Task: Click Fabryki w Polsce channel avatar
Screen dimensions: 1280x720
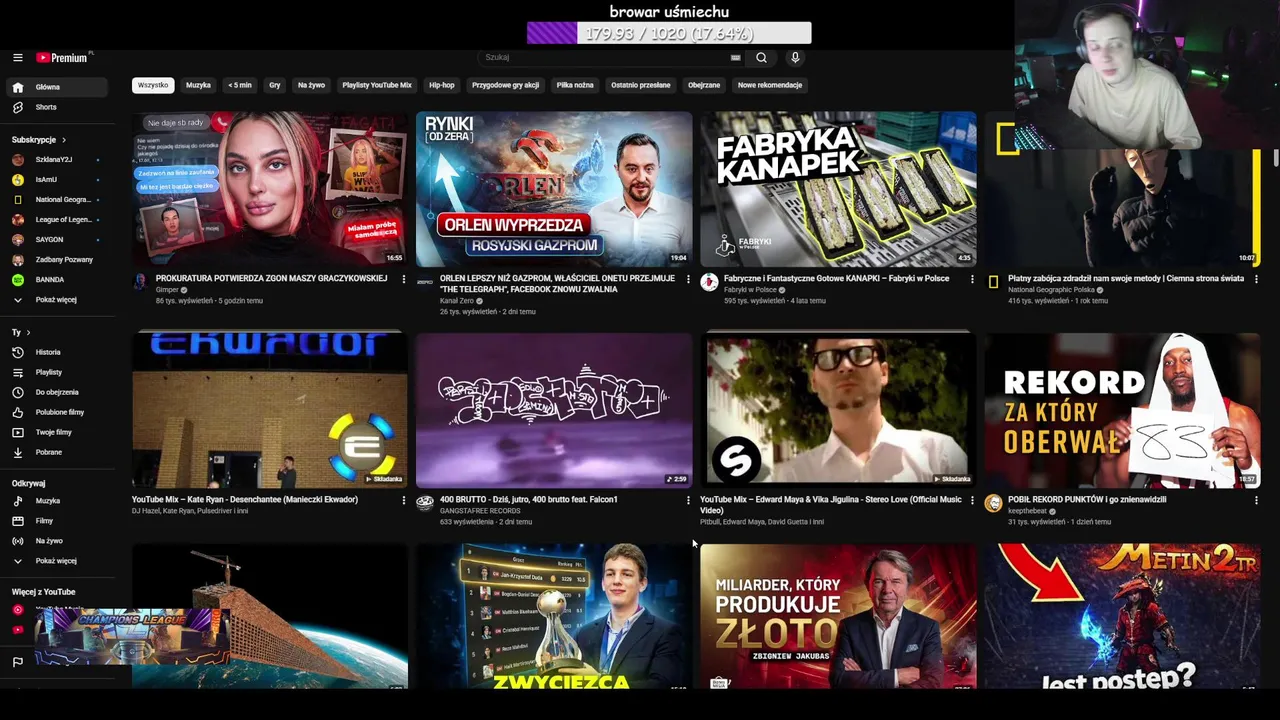Action: pos(709,282)
